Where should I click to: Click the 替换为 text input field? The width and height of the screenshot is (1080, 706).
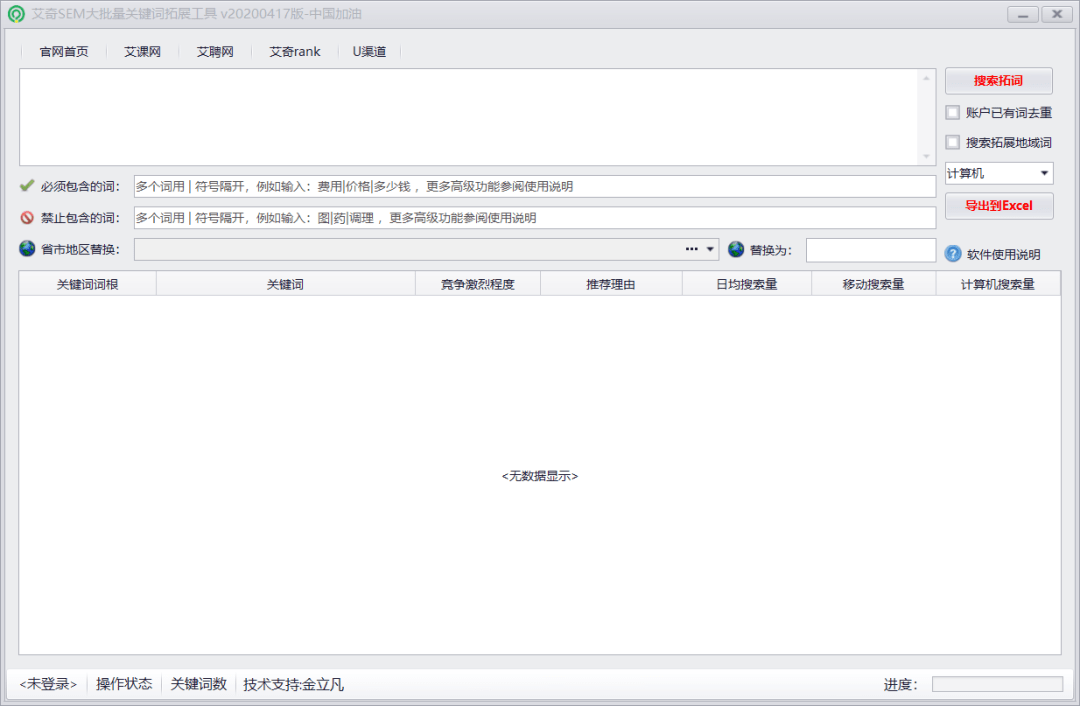coord(870,250)
